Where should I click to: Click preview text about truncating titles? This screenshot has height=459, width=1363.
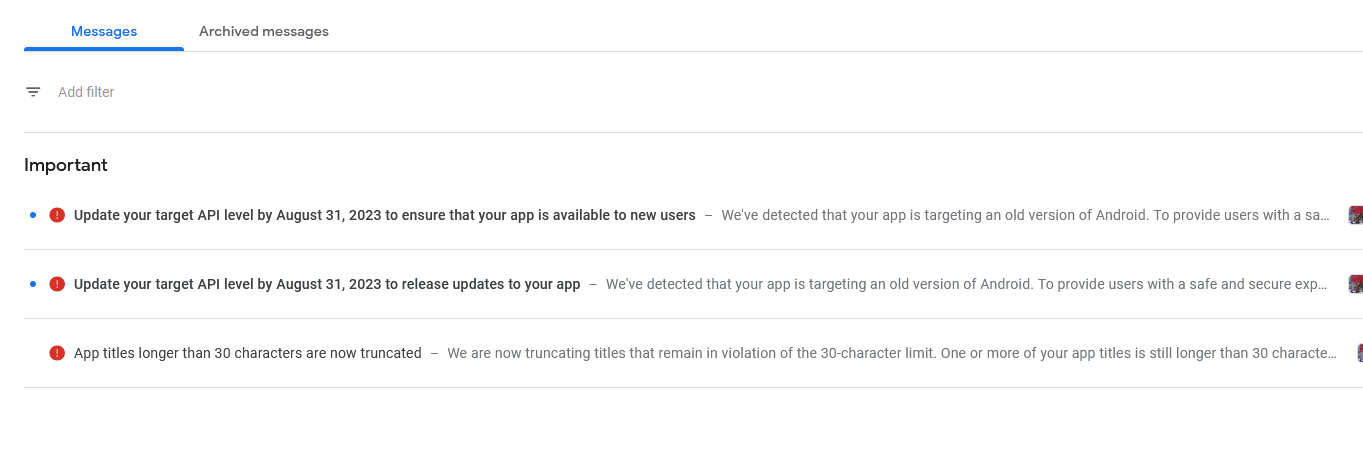click(892, 353)
